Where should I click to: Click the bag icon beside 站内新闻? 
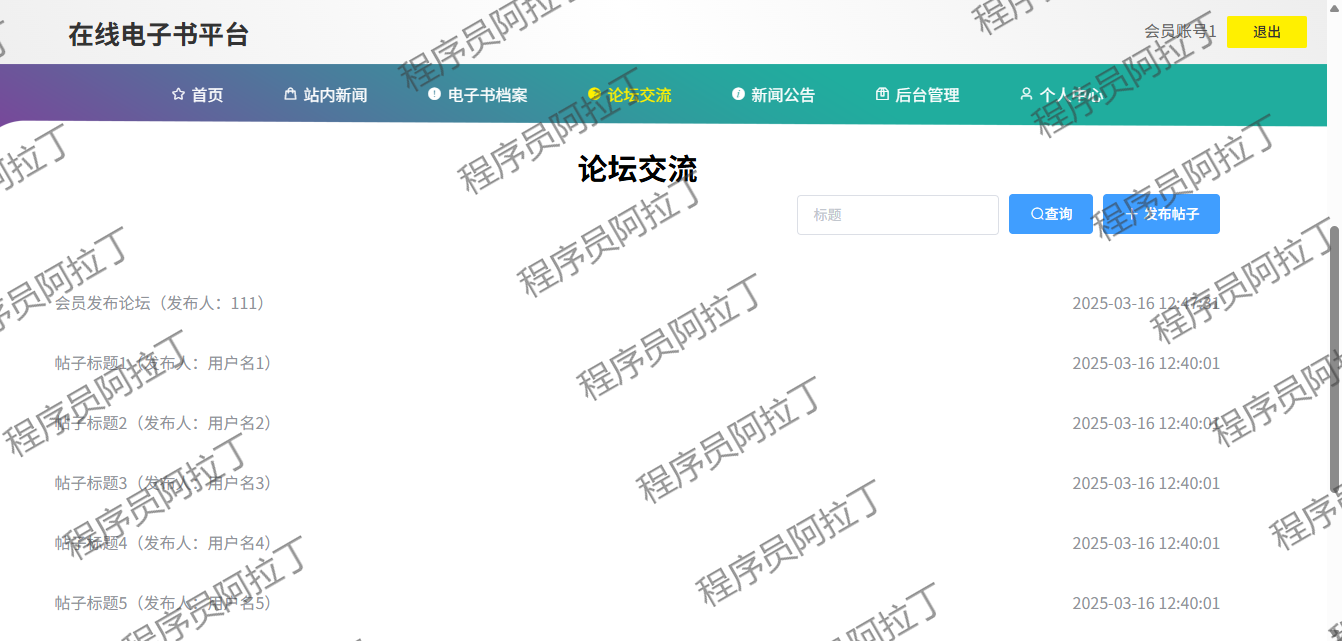(291, 94)
